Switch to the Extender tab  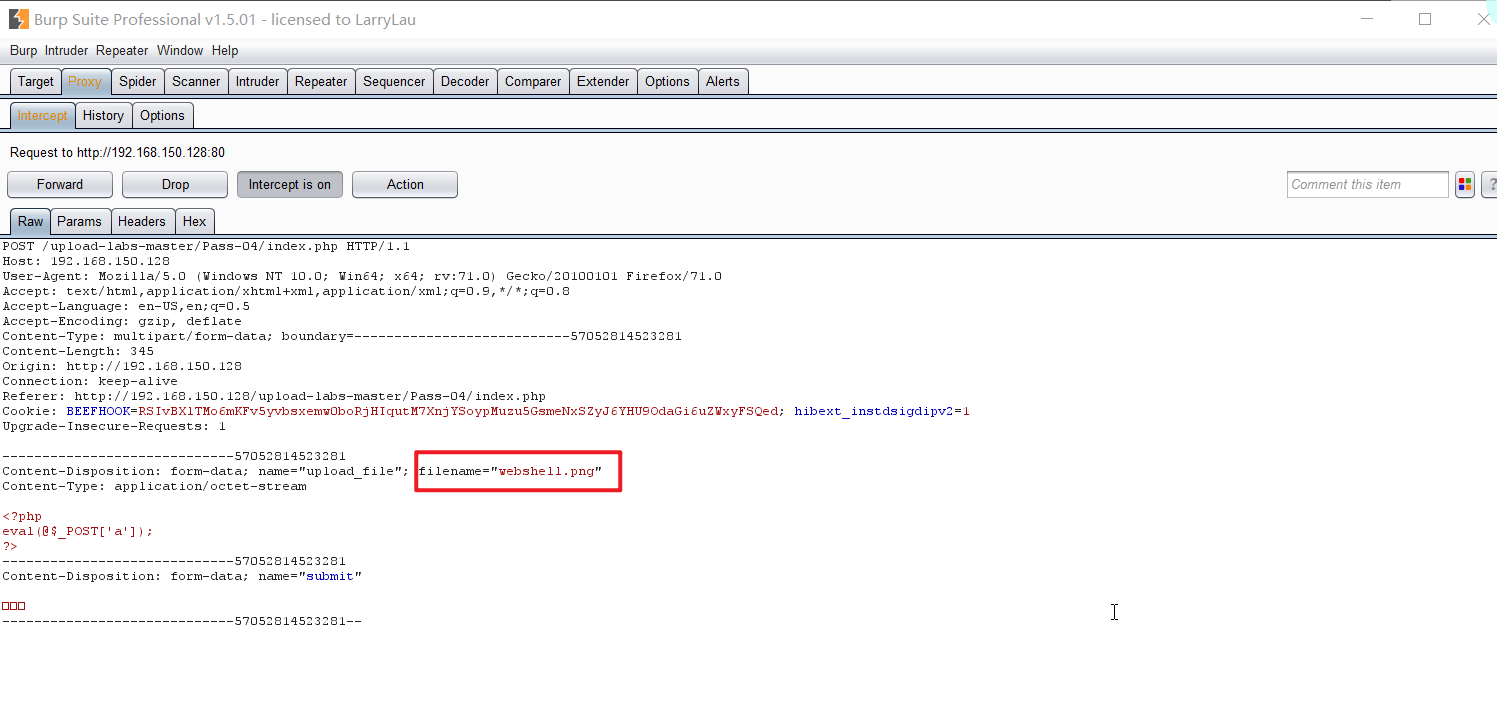tap(603, 81)
